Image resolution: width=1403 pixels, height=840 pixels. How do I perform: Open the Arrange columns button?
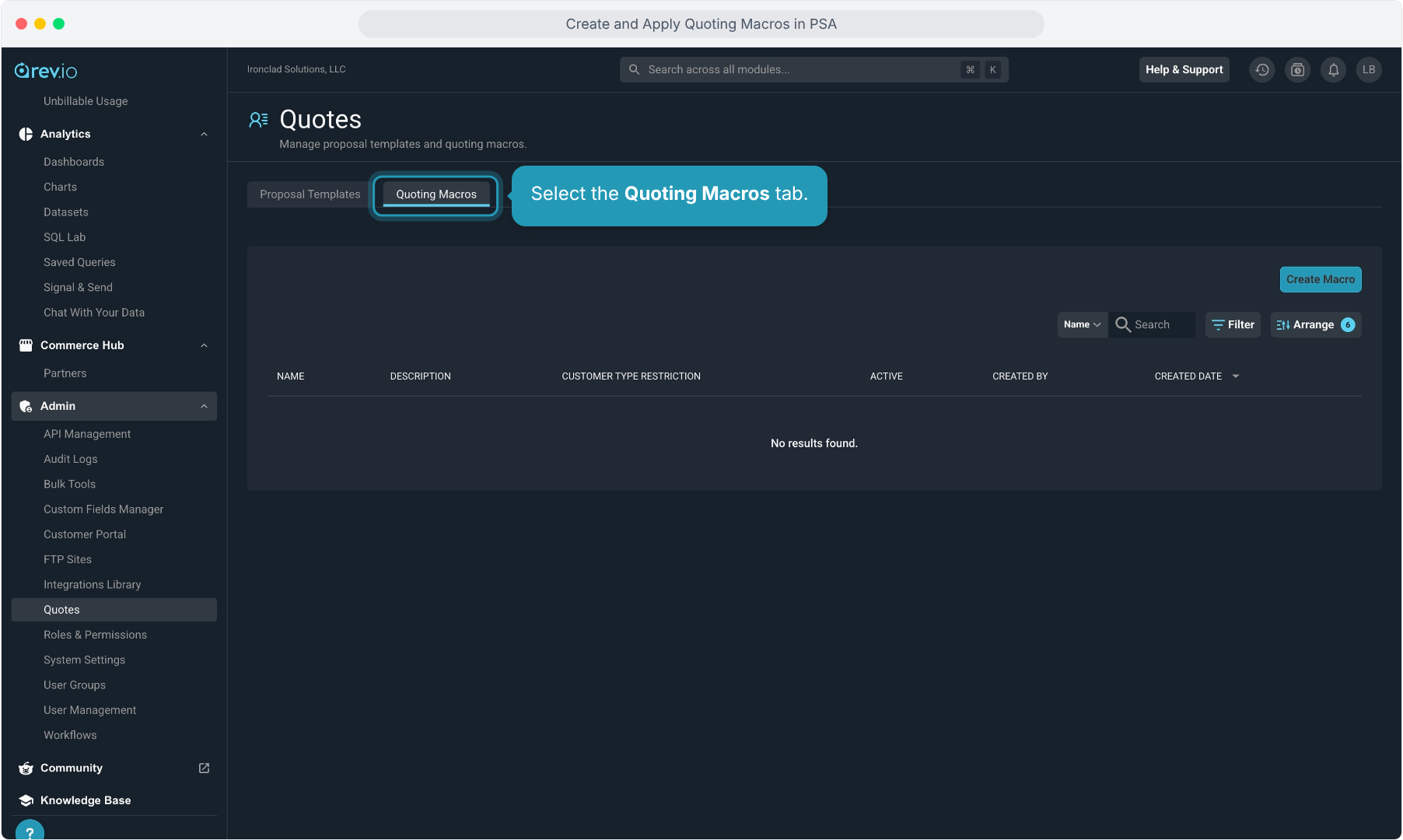[x=1316, y=324]
